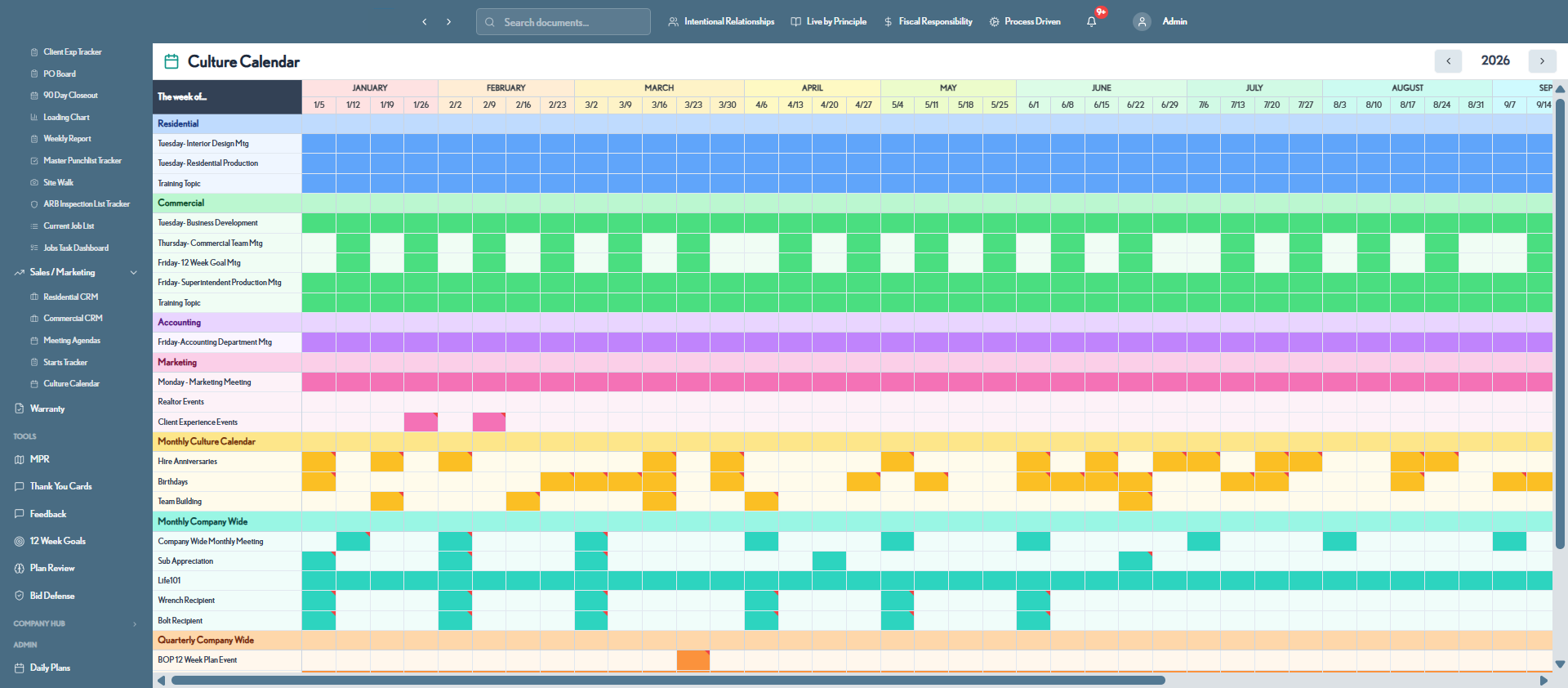Select the pink Client Experience Events cell for 2/9
The width and height of the screenshot is (1568, 688).
pyautogui.click(x=489, y=422)
